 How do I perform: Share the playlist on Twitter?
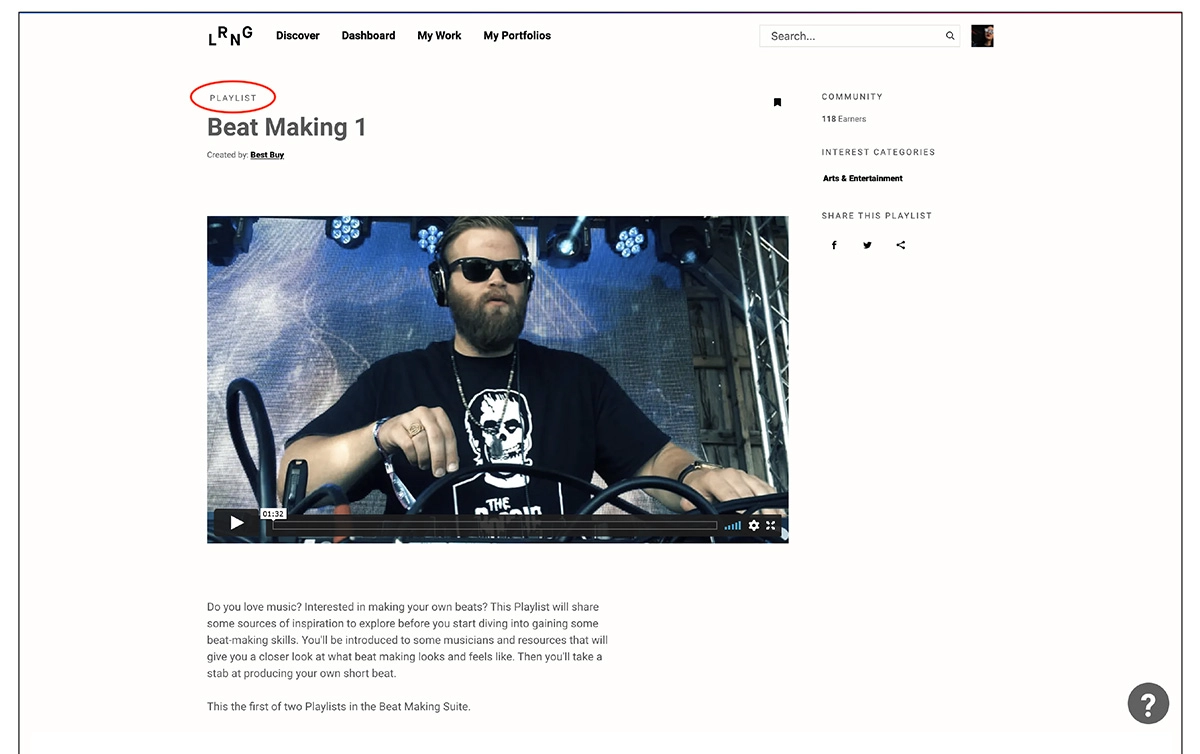867,245
